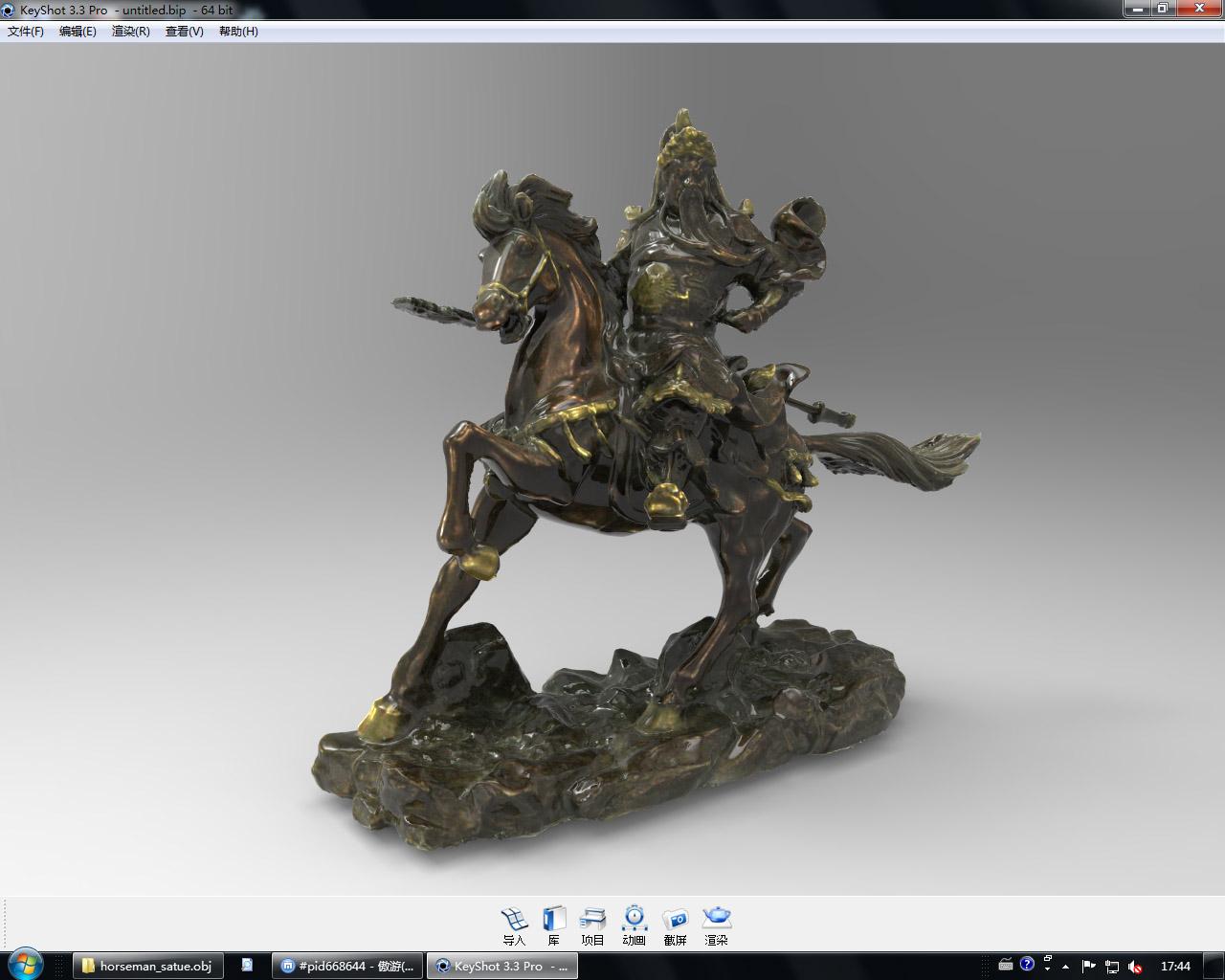The image size is (1225, 980).
Task: Click the help question mark tray icon
Action: click(1027, 965)
